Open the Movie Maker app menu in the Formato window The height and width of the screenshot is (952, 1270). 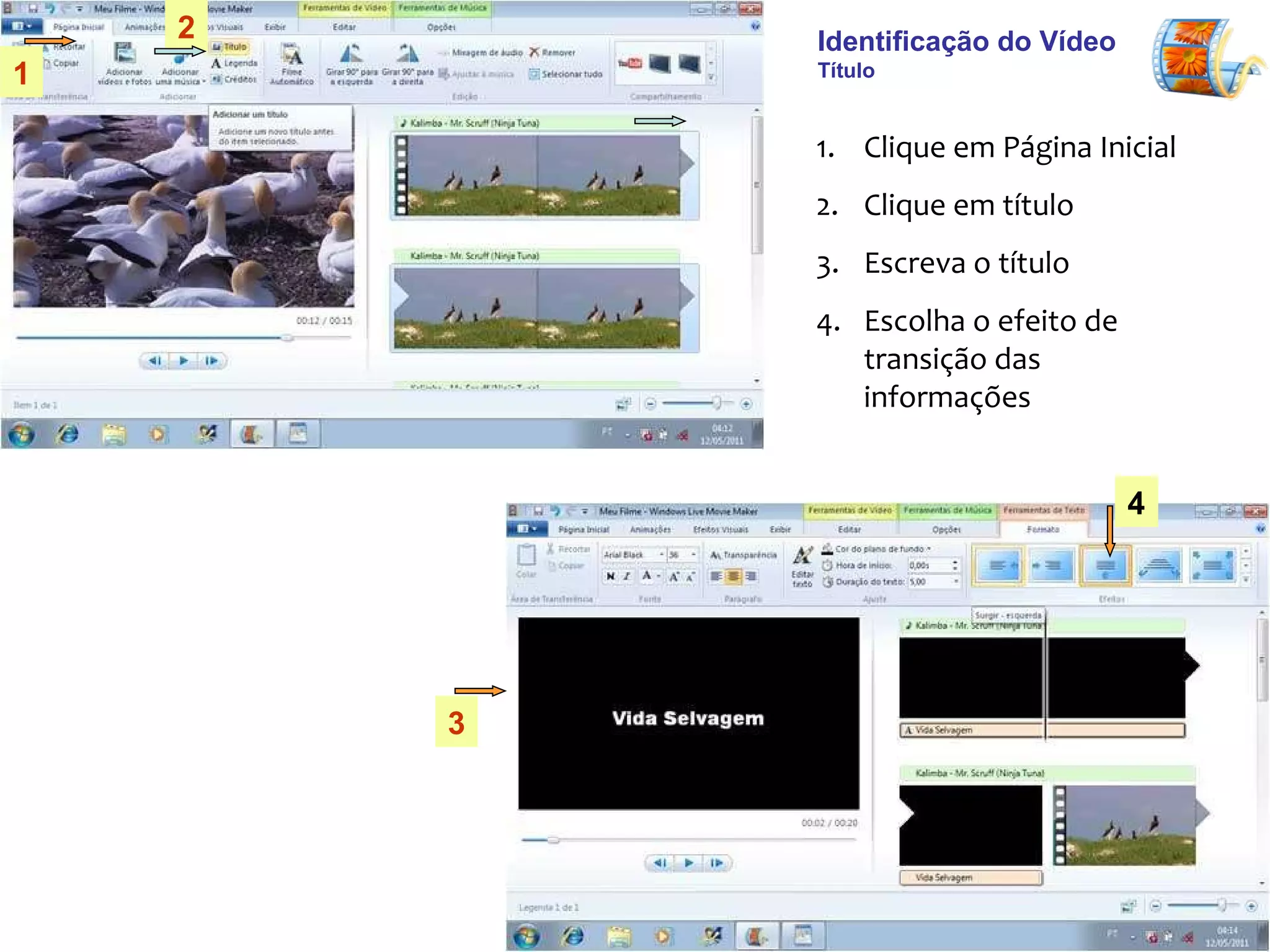click(x=526, y=529)
